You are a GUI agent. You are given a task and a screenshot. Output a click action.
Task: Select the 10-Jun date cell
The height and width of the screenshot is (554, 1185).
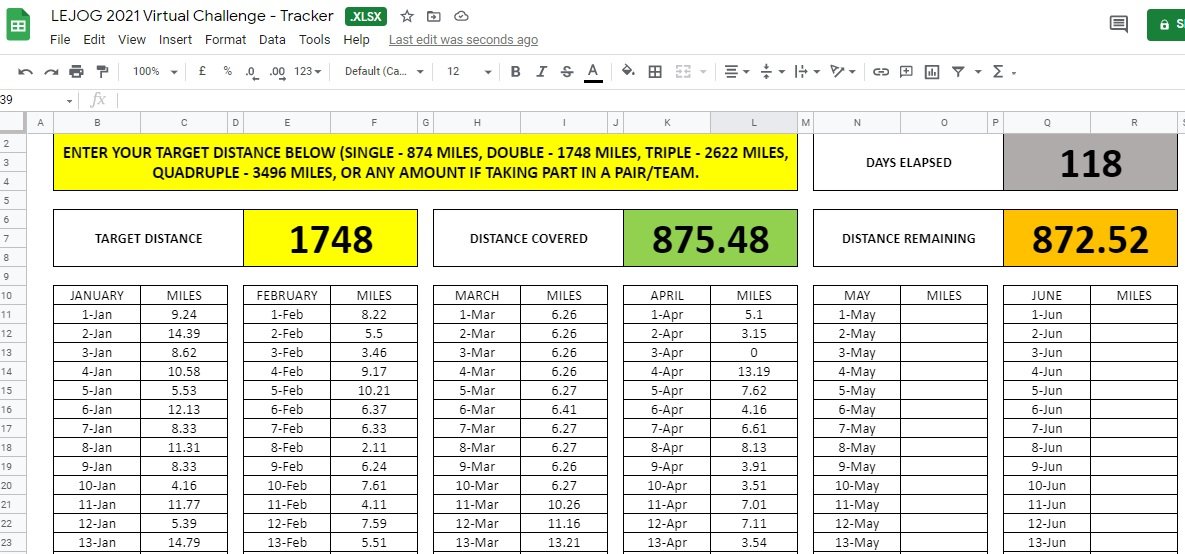click(1047, 485)
